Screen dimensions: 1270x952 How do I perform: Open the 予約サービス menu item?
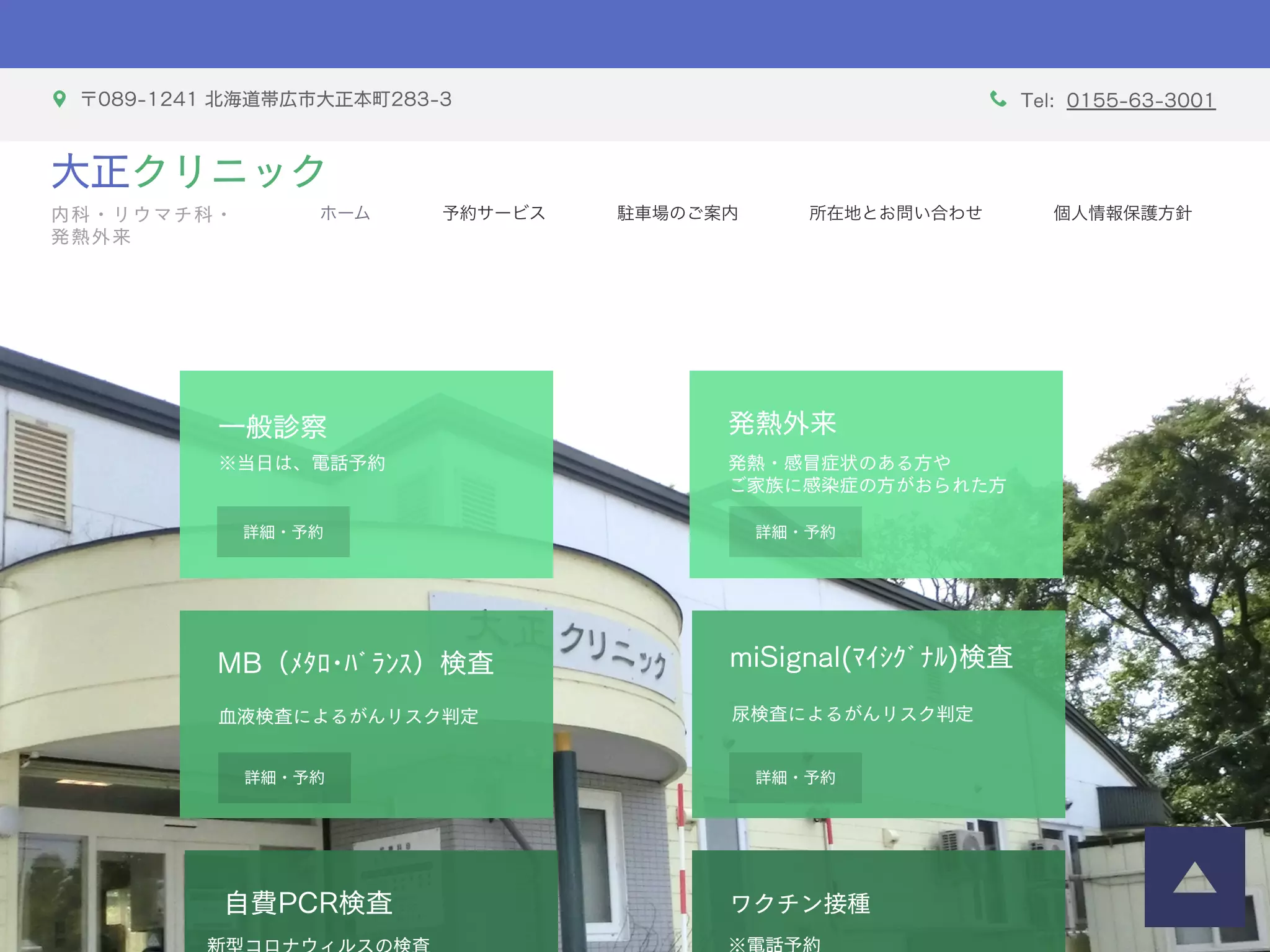coord(494,213)
